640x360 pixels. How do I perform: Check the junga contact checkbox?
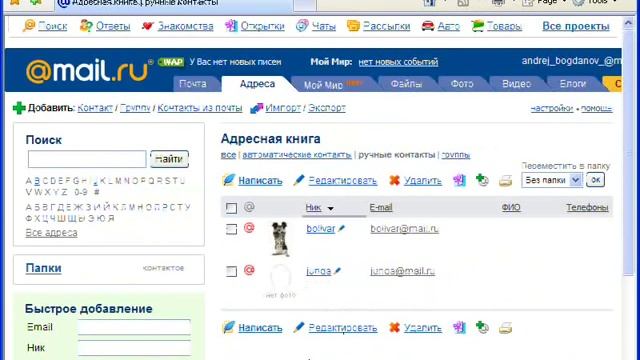(x=231, y=271)
